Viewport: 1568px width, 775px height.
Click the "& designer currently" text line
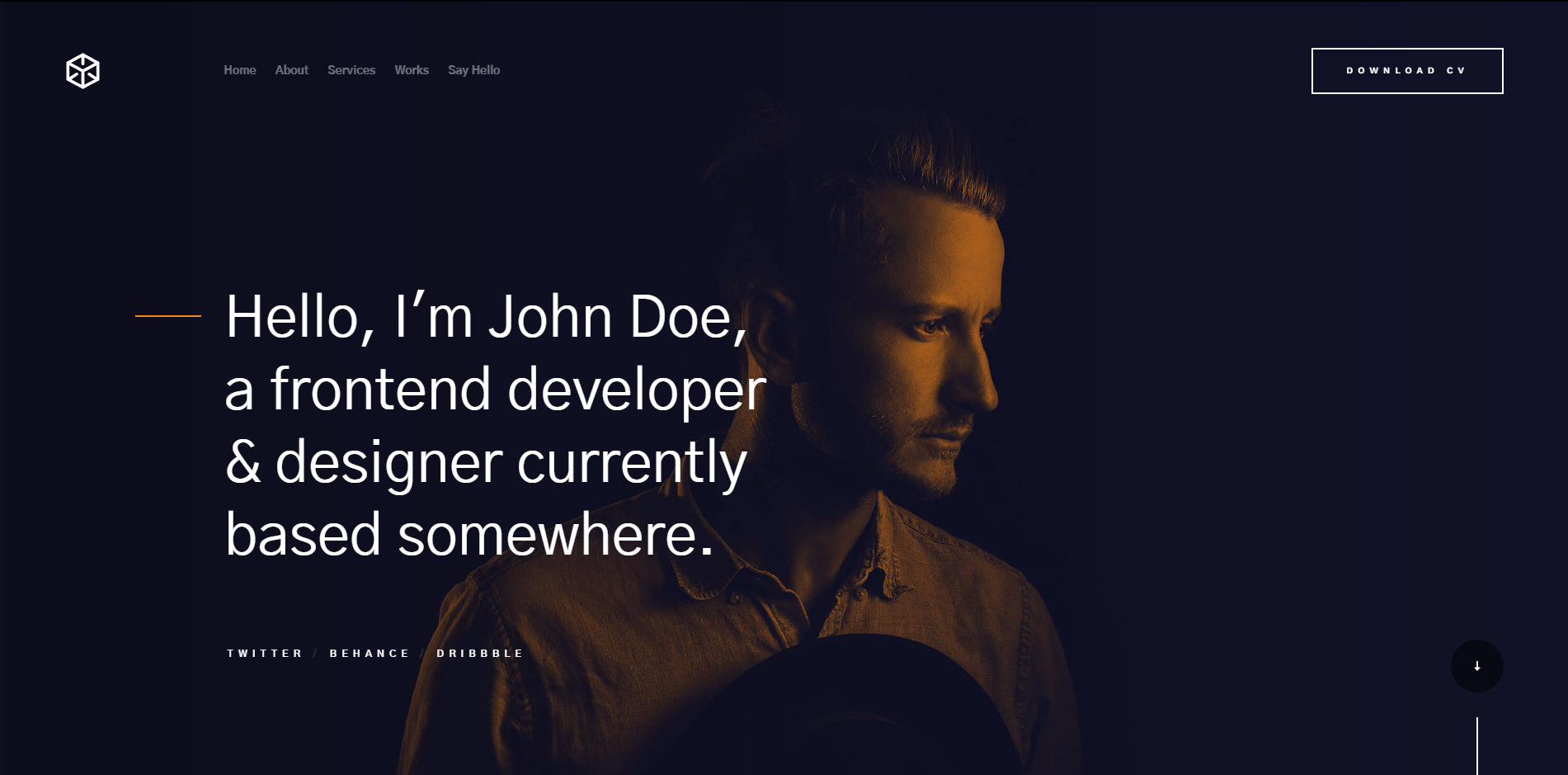(487, 462)
